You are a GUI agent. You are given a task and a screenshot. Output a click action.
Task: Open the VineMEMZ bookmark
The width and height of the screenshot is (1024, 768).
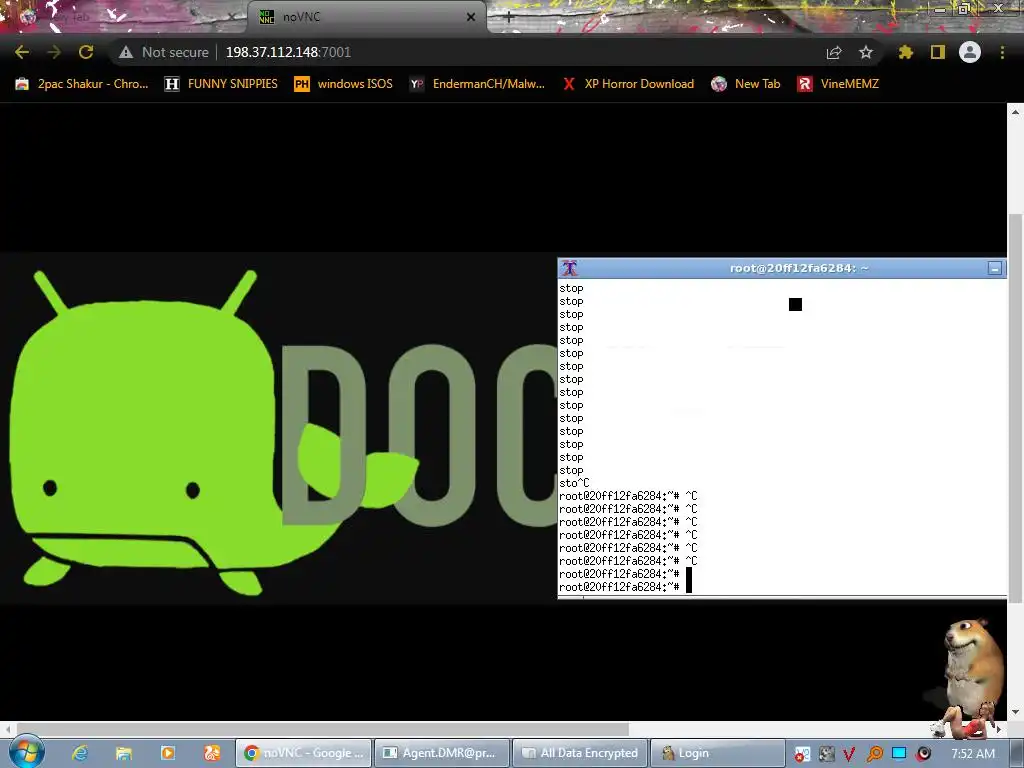pyautogui.click(x=838, y=84)
